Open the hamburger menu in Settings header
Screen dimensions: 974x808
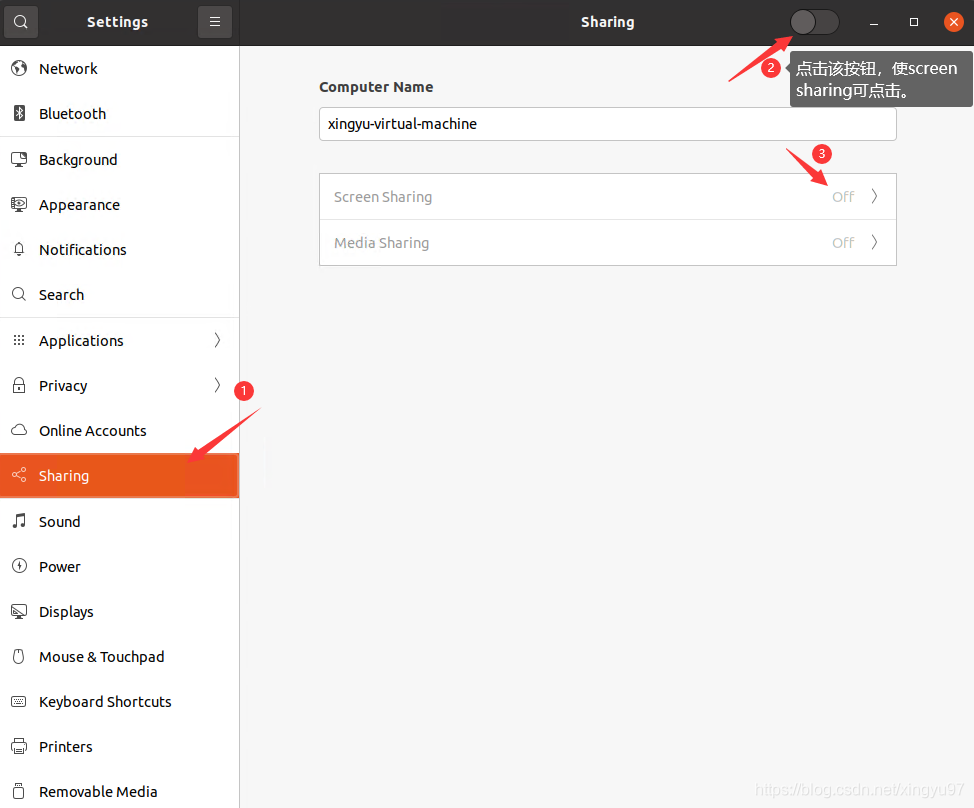(215, 22)
